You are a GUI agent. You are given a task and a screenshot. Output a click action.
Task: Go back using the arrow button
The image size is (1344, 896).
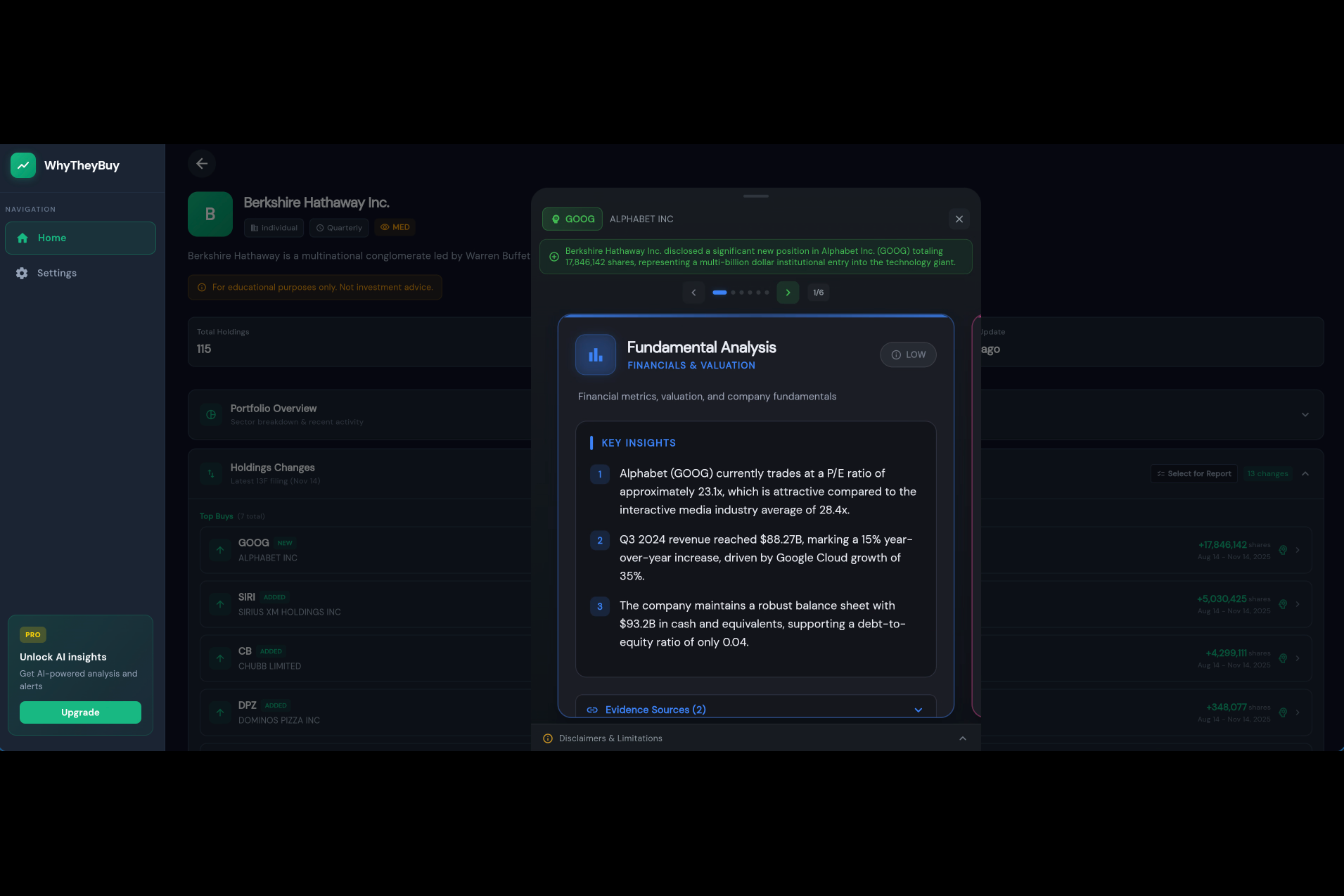click(202, 164)
